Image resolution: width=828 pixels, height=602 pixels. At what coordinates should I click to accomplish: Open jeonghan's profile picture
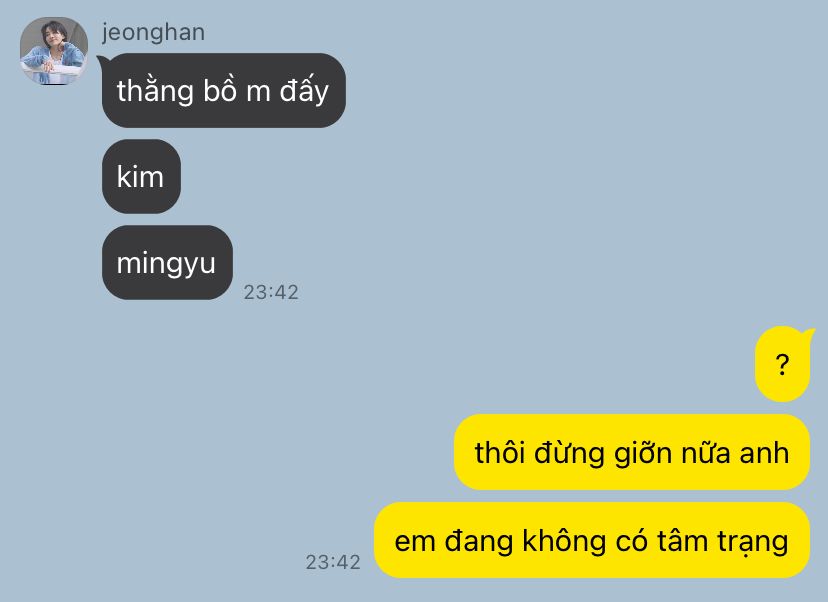[54, 51]
